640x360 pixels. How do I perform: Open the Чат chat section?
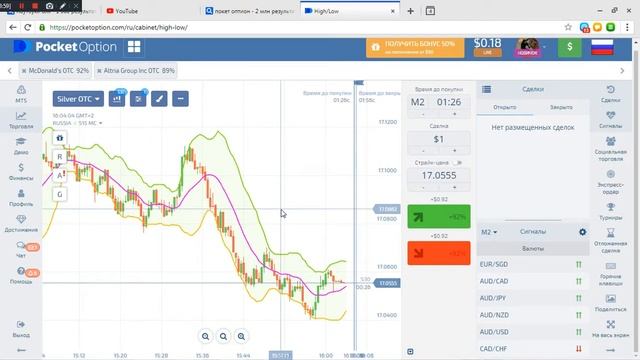[x=21, y=249]
